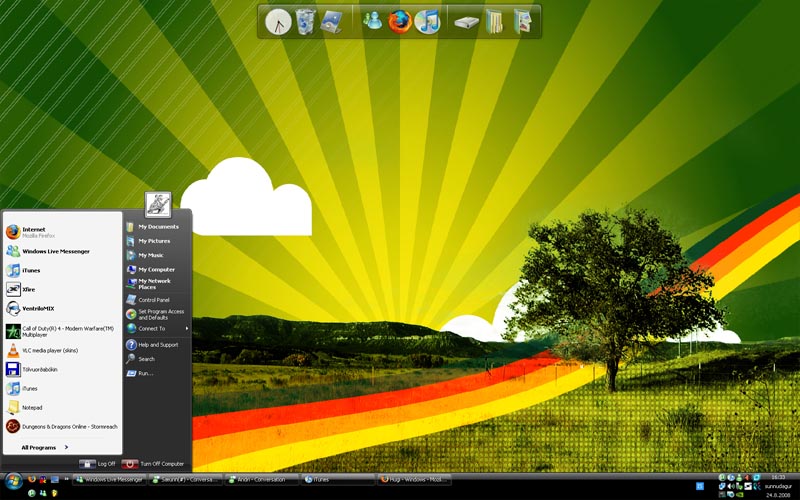
Task: Launch Xfire from Start menu
Action: pyautogui.click(x=62, y=289)
